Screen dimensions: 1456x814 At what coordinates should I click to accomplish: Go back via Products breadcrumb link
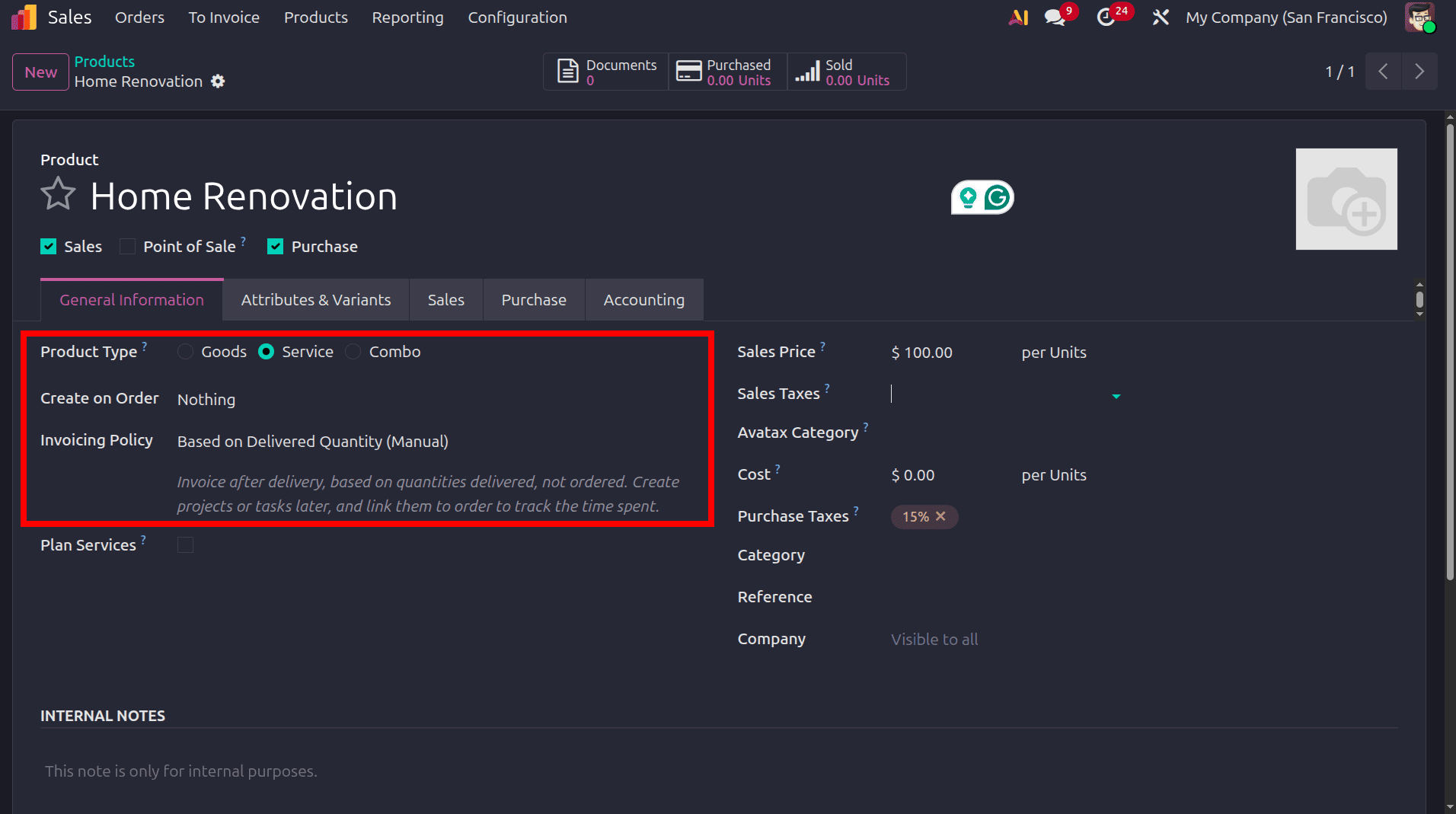tap(104, 62)
